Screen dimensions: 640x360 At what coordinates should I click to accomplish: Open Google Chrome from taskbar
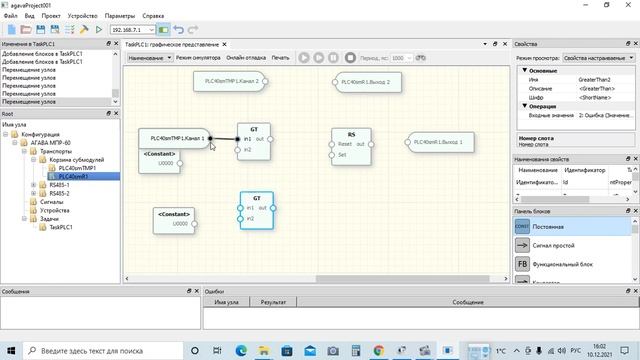(x=379, y=351)
